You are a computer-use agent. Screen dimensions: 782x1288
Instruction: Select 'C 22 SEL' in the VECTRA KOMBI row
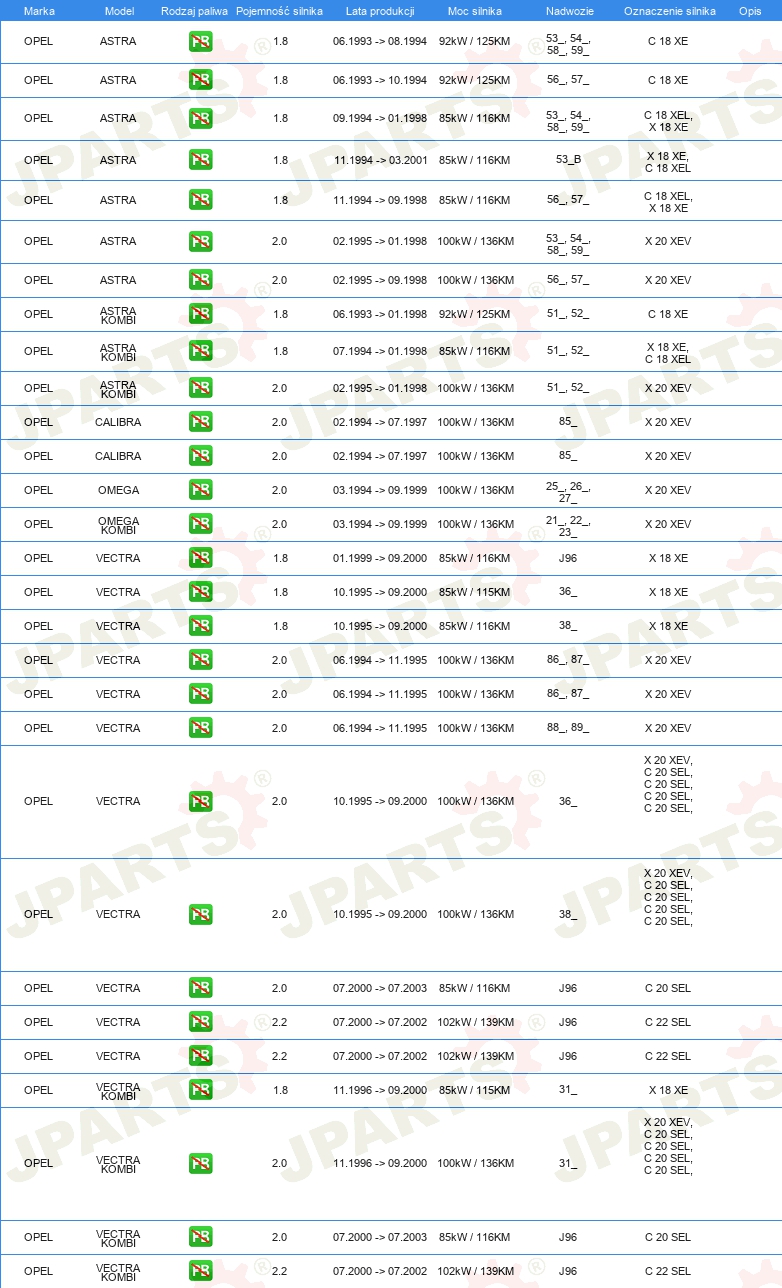click(667, 1271)
